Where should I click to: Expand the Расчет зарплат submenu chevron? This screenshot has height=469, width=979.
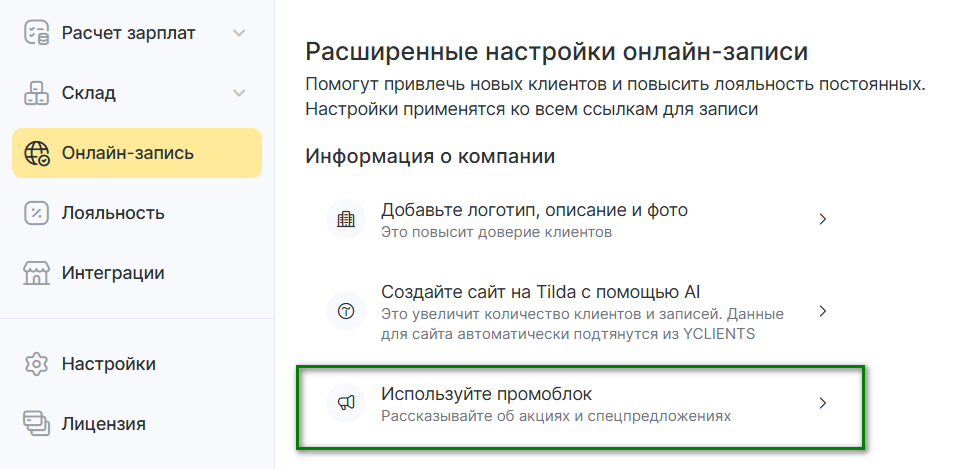click(x=239, y=33)
